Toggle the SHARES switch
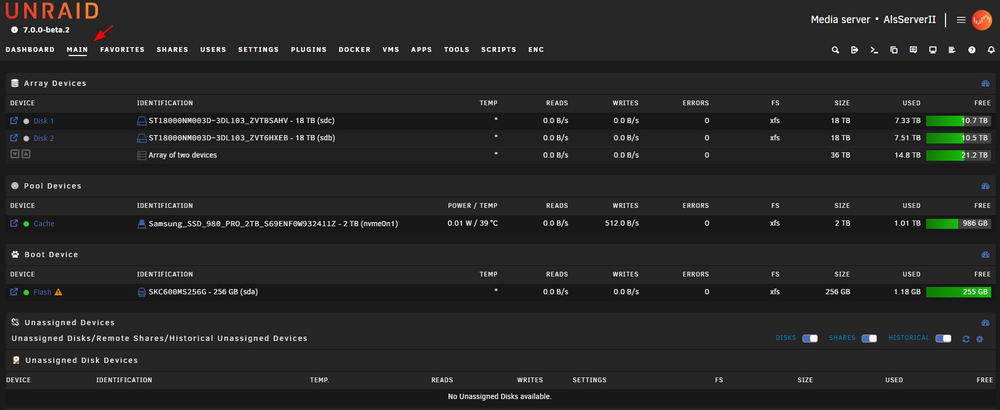This screenshot has height=410, width=1000. click(x=869, y=338)
